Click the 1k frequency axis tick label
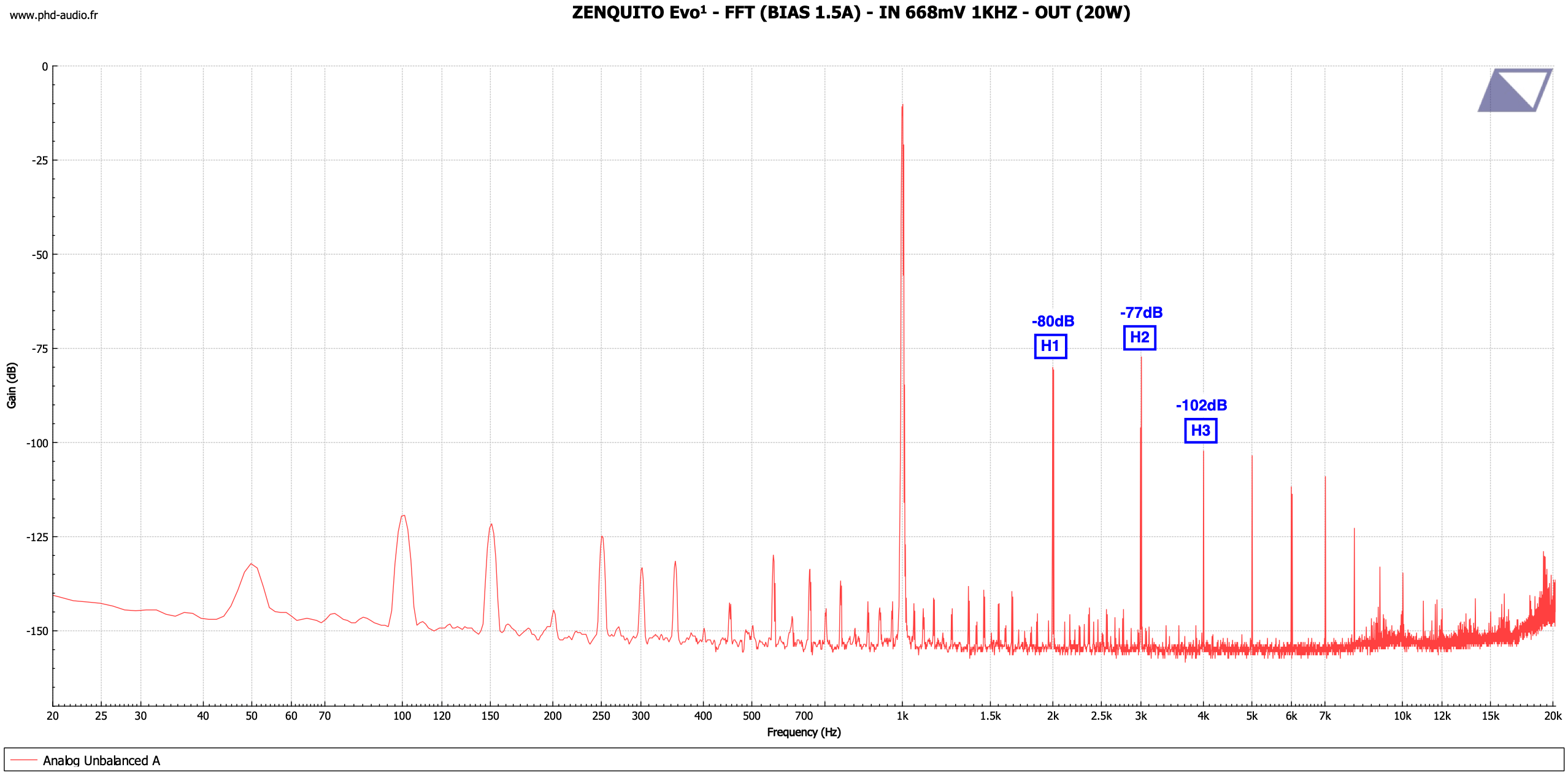The image size is (1568, 775). tap(902, 716)
